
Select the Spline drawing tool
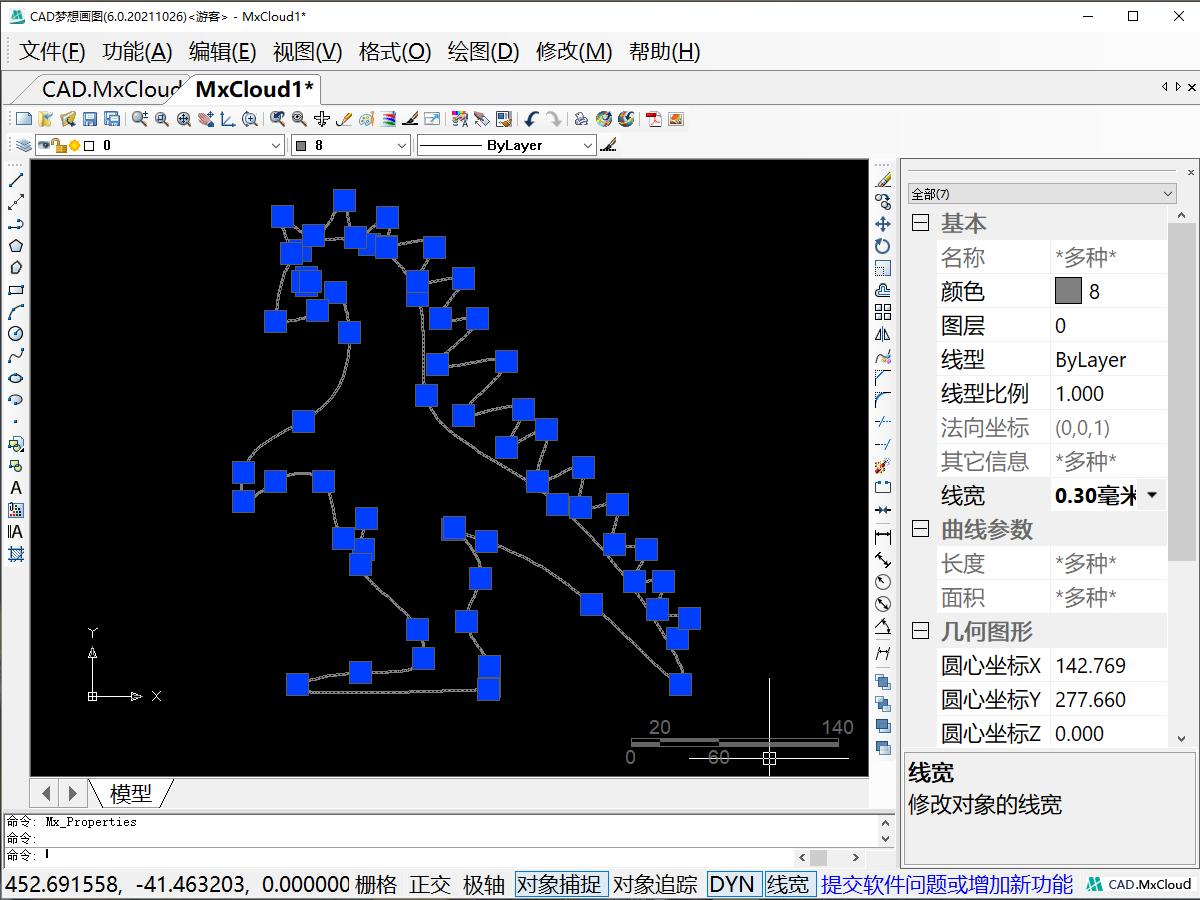click(x=15, y=356)
